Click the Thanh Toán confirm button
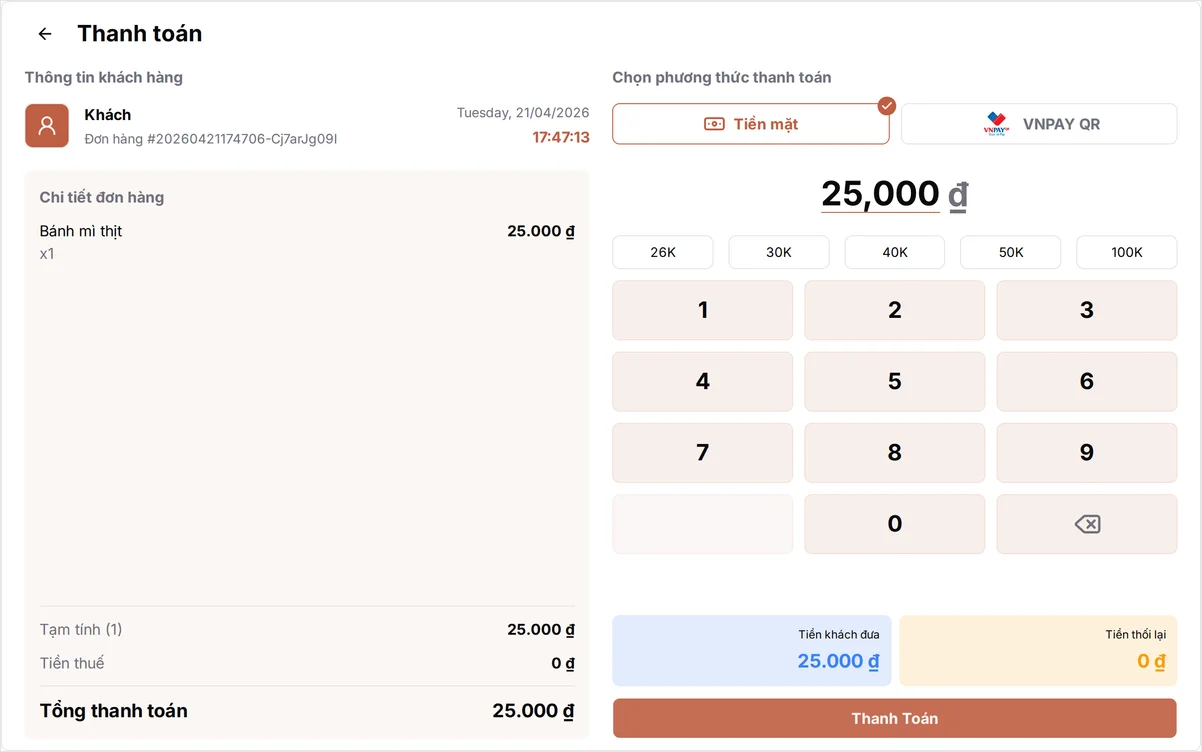Image resolution: width=1202 pixels, height=752 pixels. pyautogui.click(x=895, y=718)
